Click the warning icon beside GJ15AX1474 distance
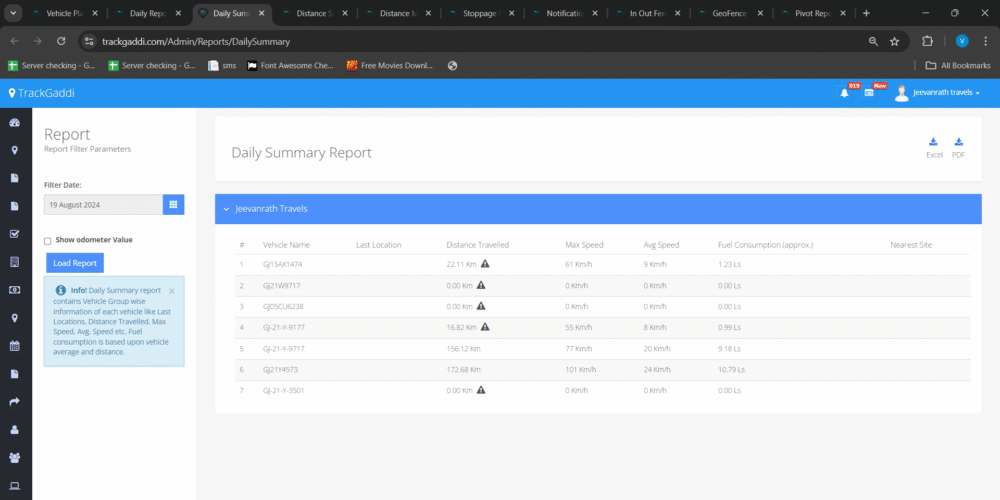This screenshot has width=1000, height=500. click(485, 264)
